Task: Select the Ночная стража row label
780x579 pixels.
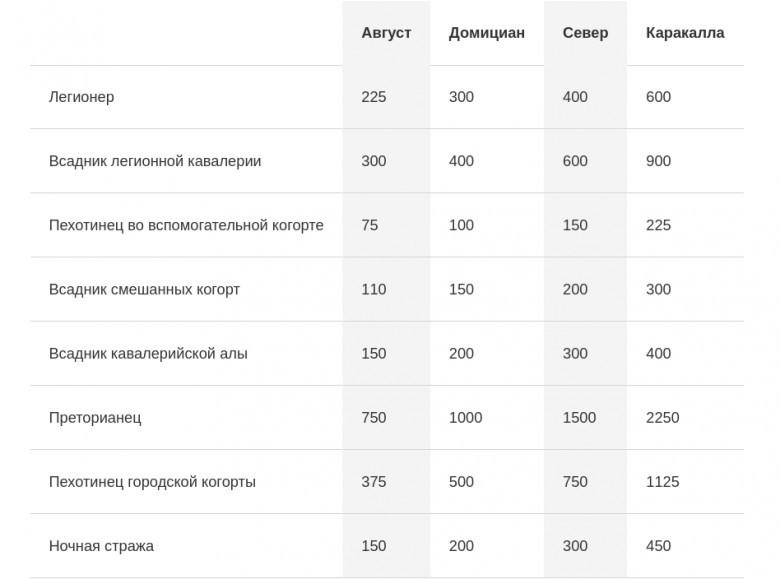Action: pyautogui.click(x=101, y=546)
